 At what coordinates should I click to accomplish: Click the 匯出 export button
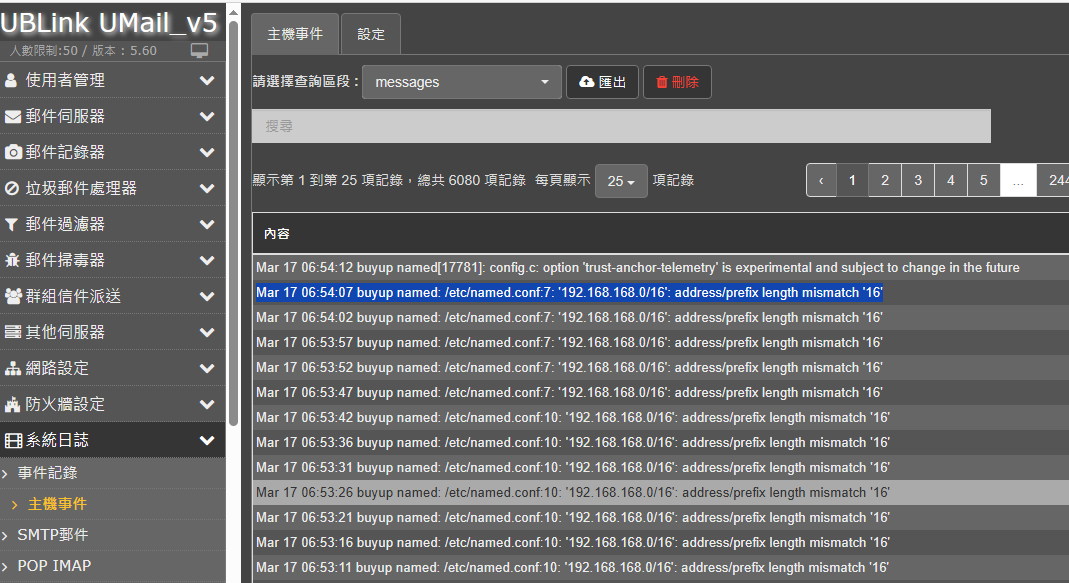(602, 82)
